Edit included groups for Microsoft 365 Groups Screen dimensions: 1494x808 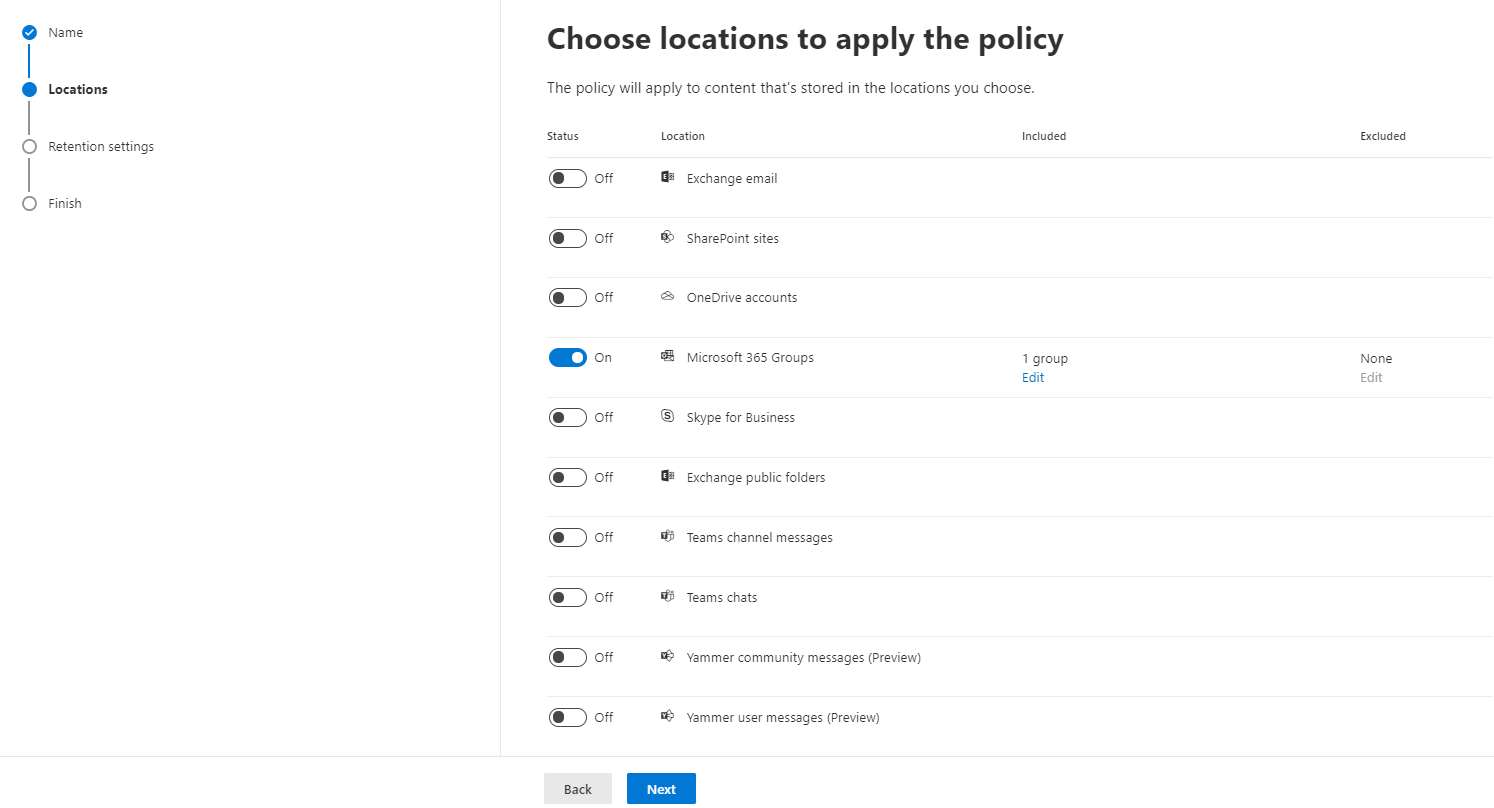1033,378
